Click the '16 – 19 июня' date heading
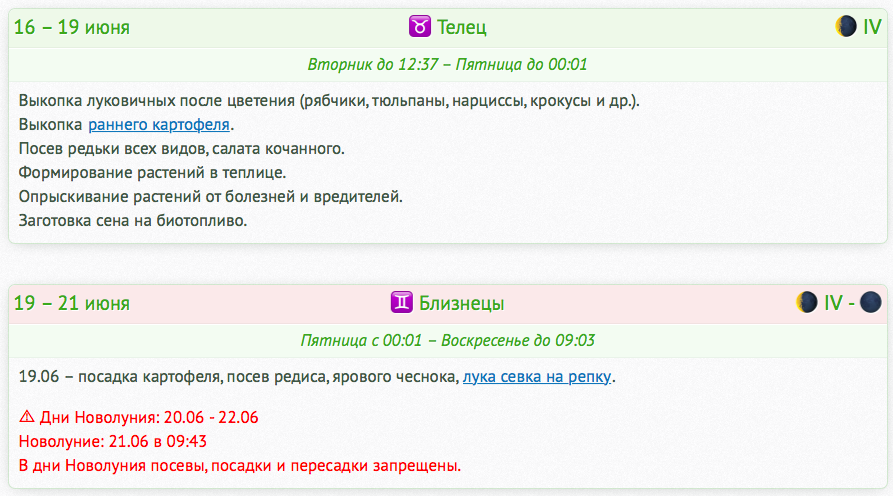 pos(72,28)
